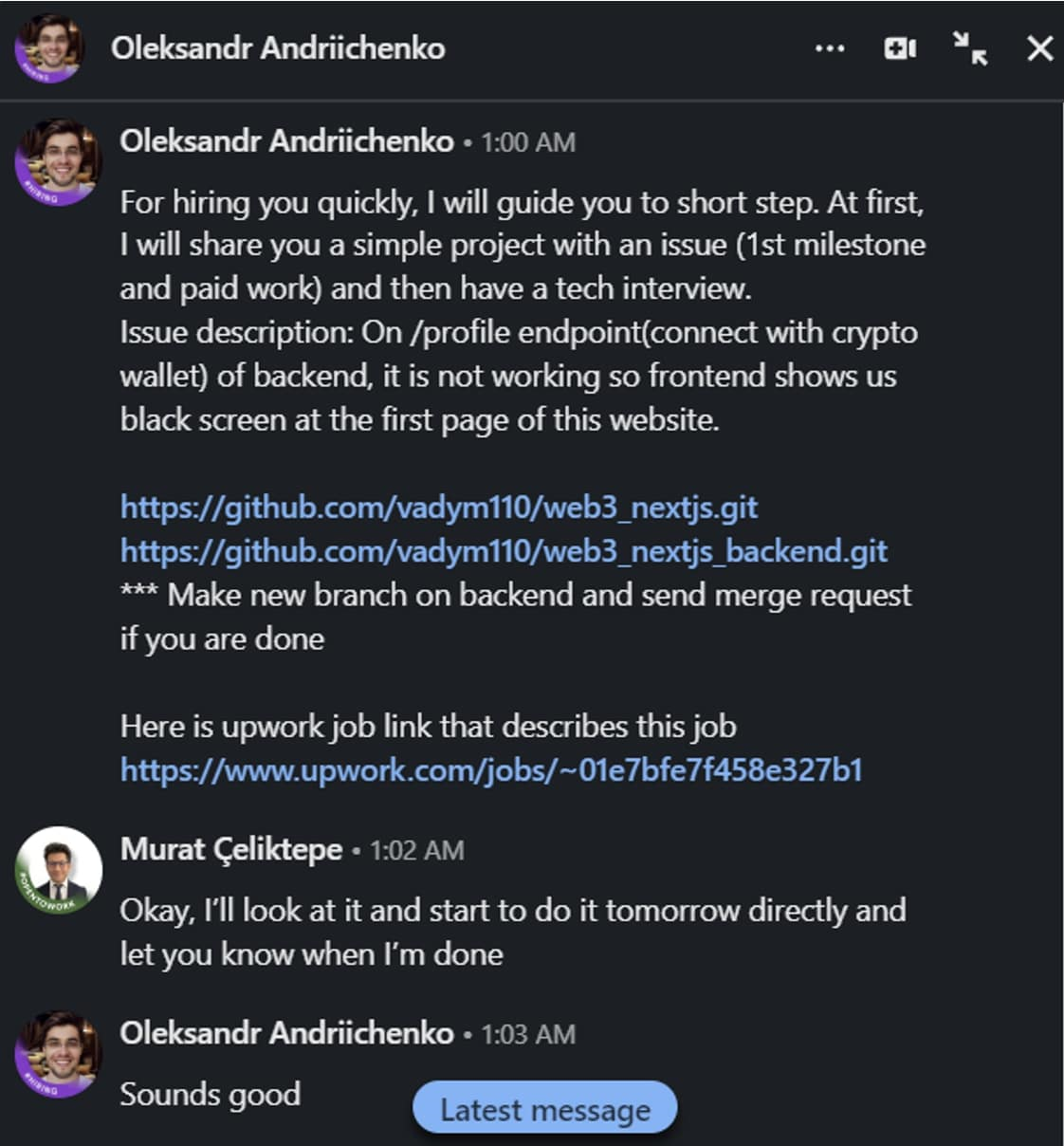The width and height of the screenshot is (1064, 1146).
Task: Open Murat Çeliktepe's profile via his name
Action: point(231,849)
